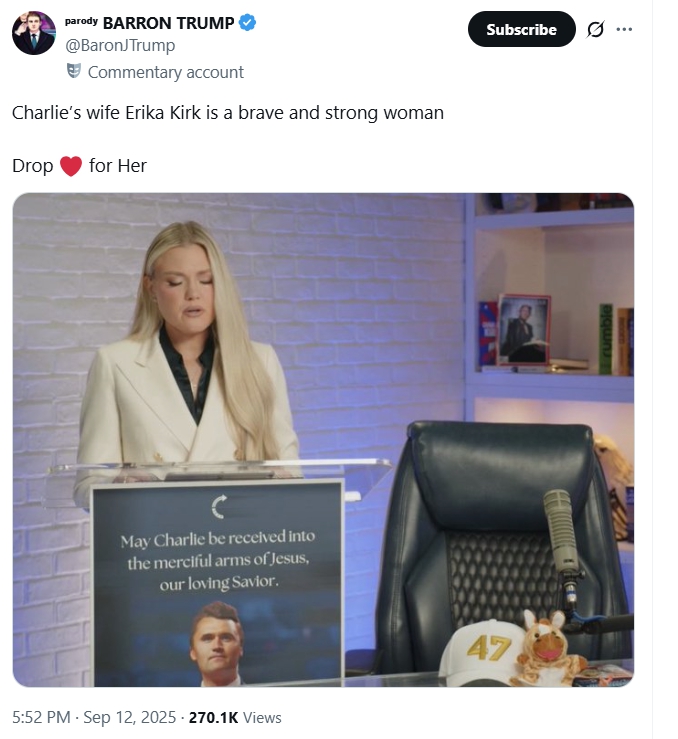The image size is (678, 739).
Task: Click the parody label beside name
Action: (81, 21)
